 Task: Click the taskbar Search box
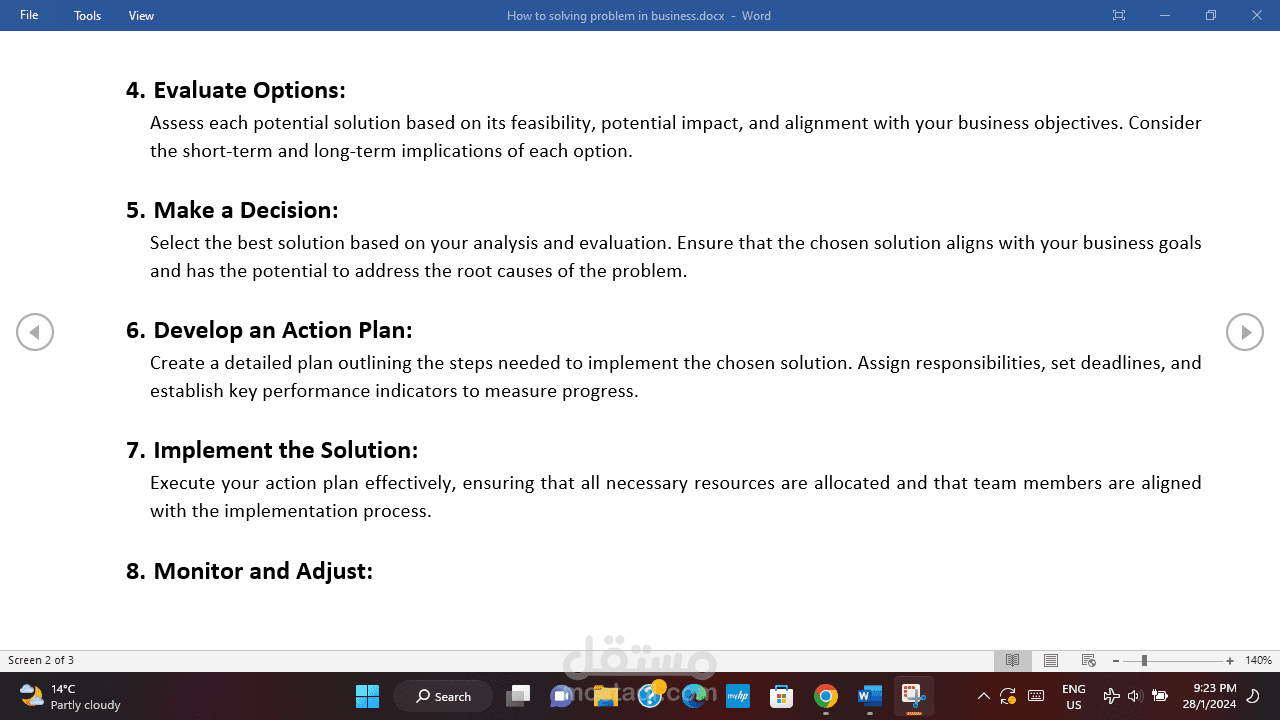[443, 696]
